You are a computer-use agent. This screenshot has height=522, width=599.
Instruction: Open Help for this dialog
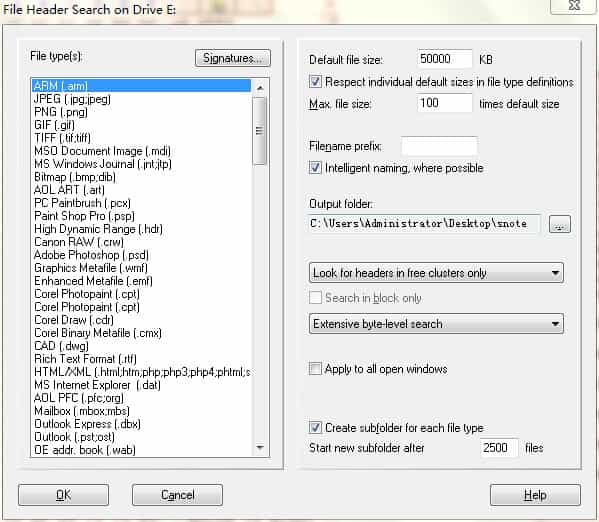tap(535, 495)
